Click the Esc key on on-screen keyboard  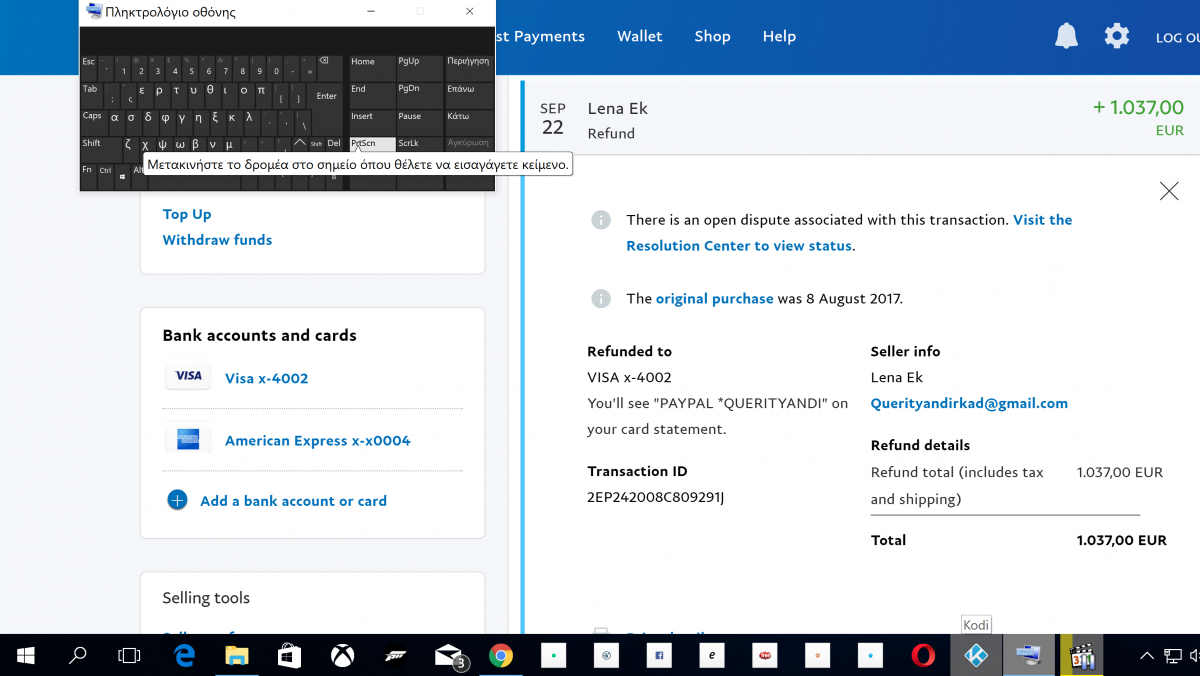(89, 67)
